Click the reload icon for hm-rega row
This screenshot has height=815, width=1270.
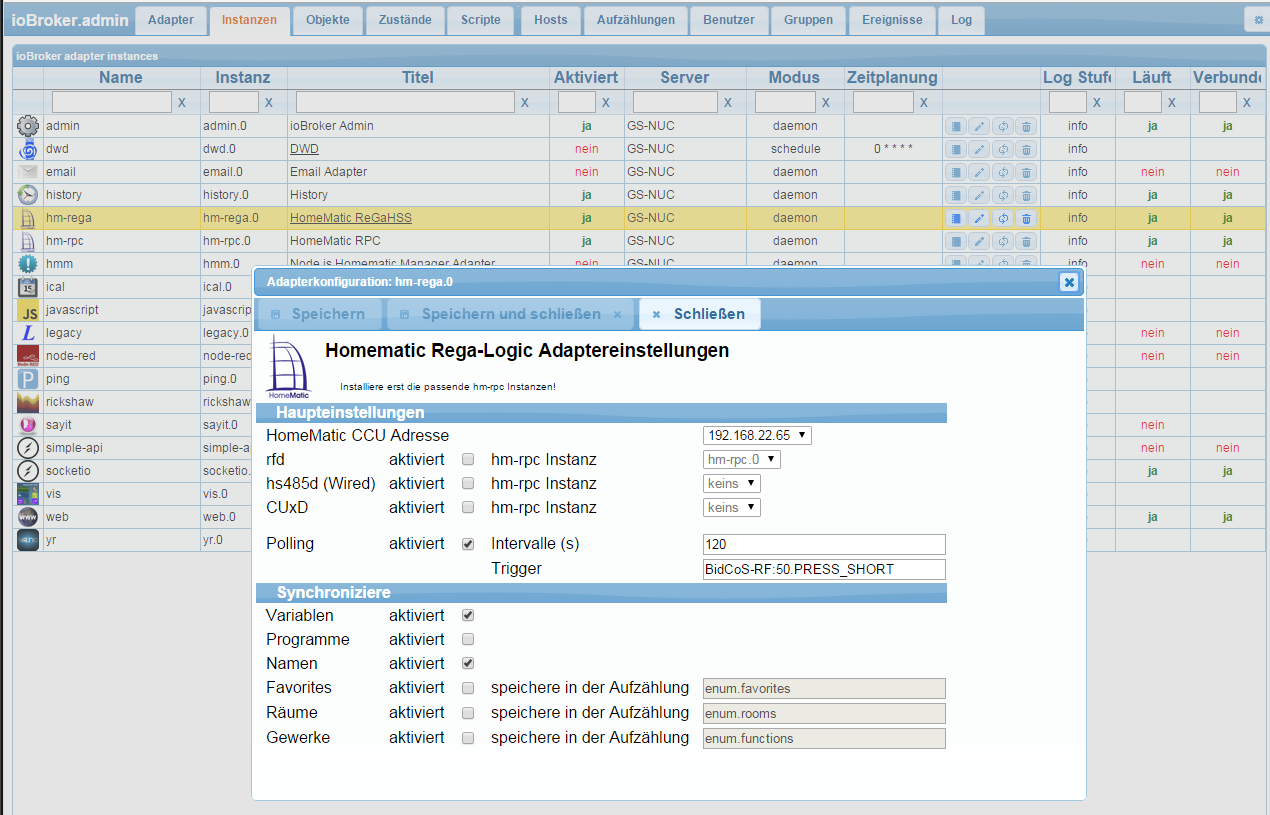[1003, 218]
